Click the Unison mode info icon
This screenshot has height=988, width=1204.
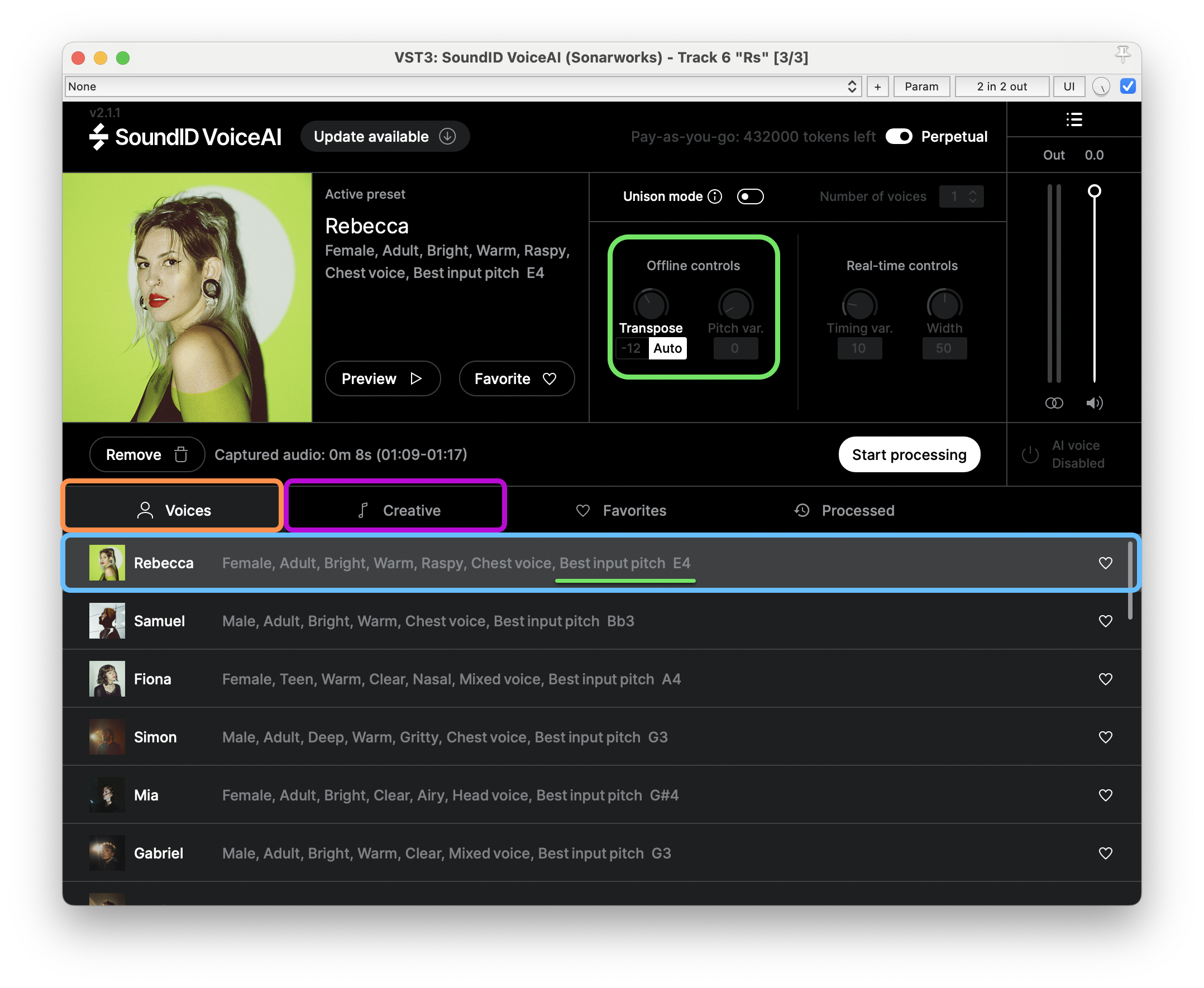tap(715, 196)
